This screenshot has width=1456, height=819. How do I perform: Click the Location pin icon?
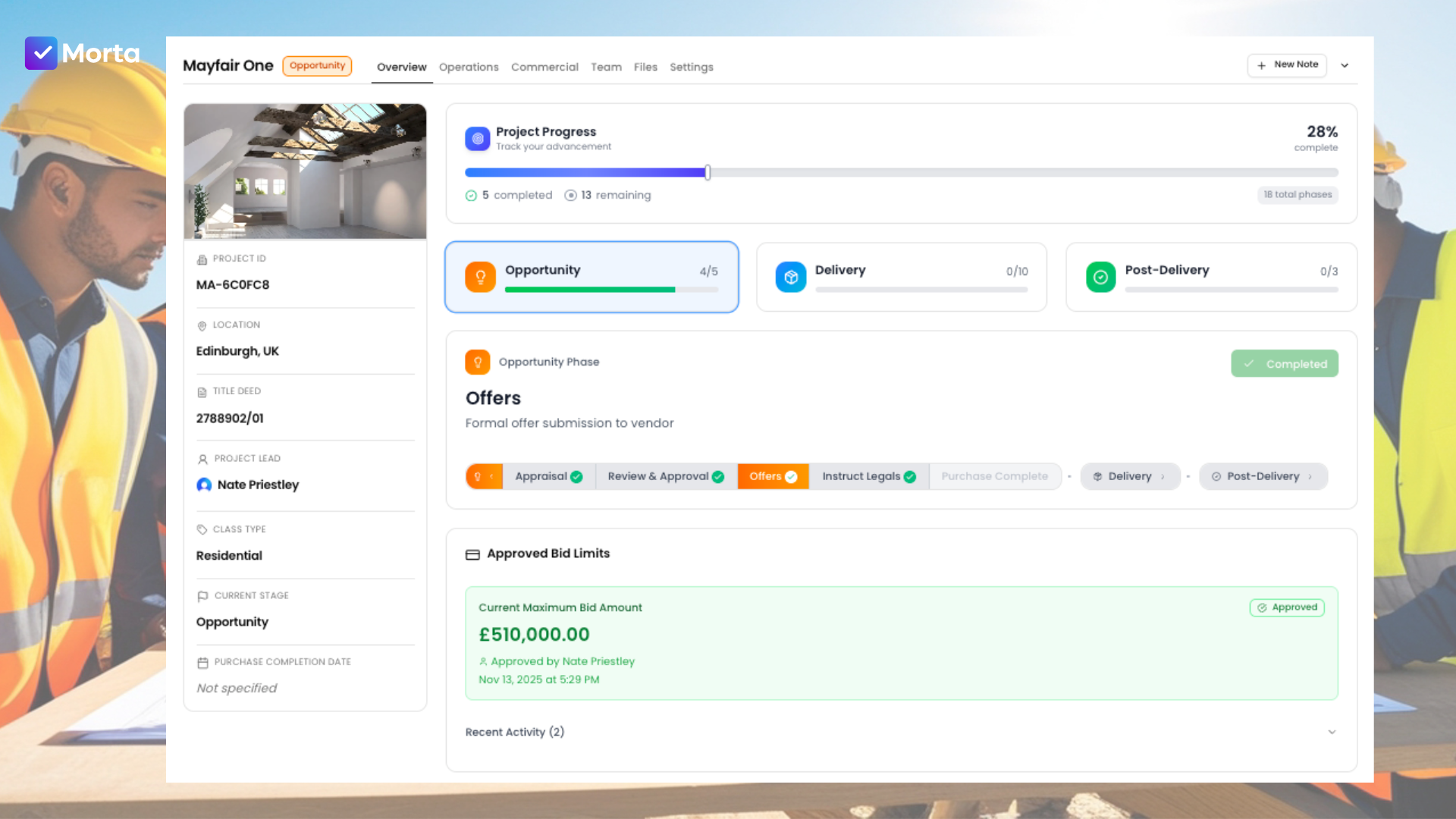click(202, 326)
